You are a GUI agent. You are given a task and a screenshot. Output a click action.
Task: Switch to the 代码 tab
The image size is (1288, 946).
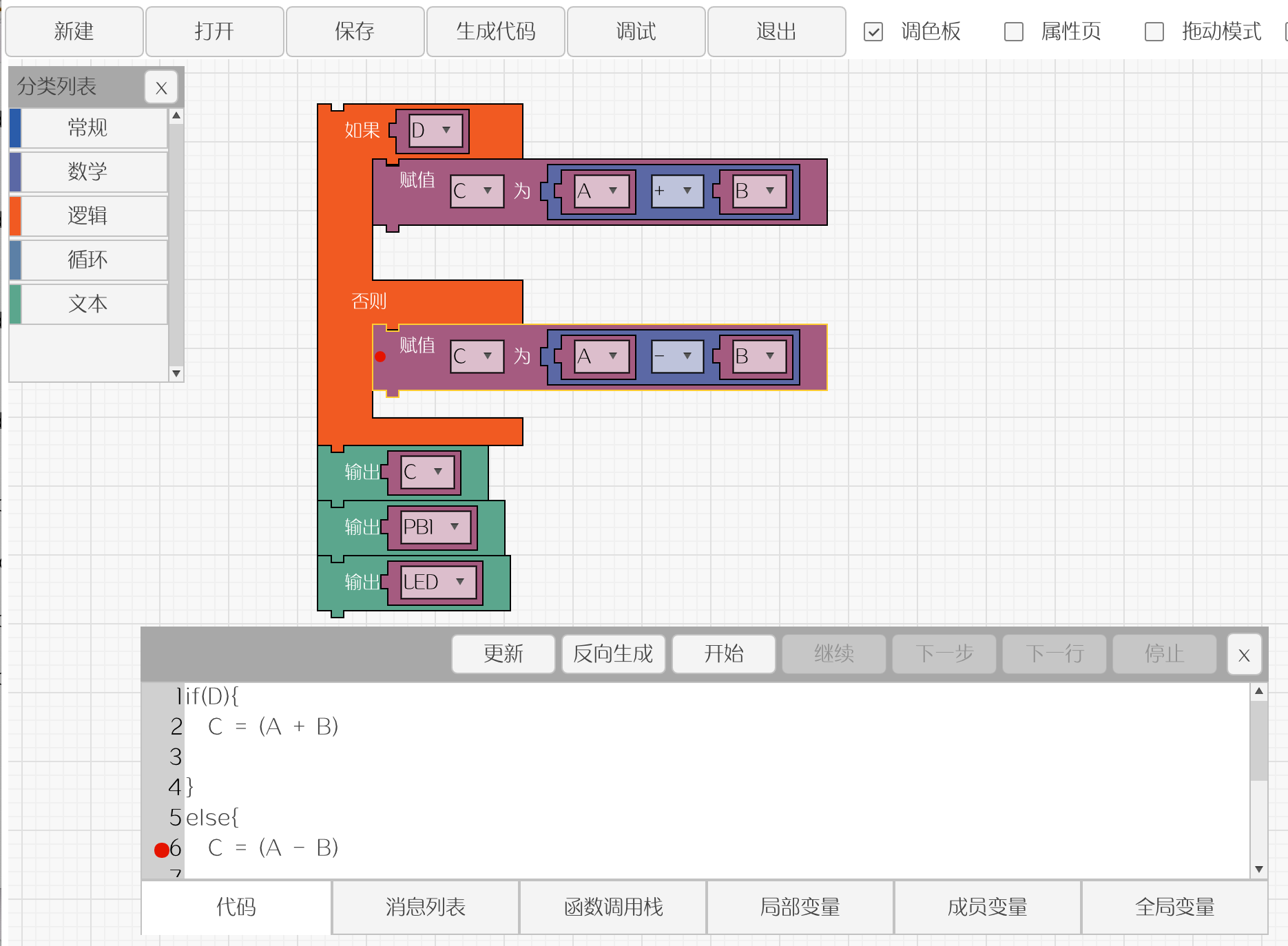click(236, 907)
